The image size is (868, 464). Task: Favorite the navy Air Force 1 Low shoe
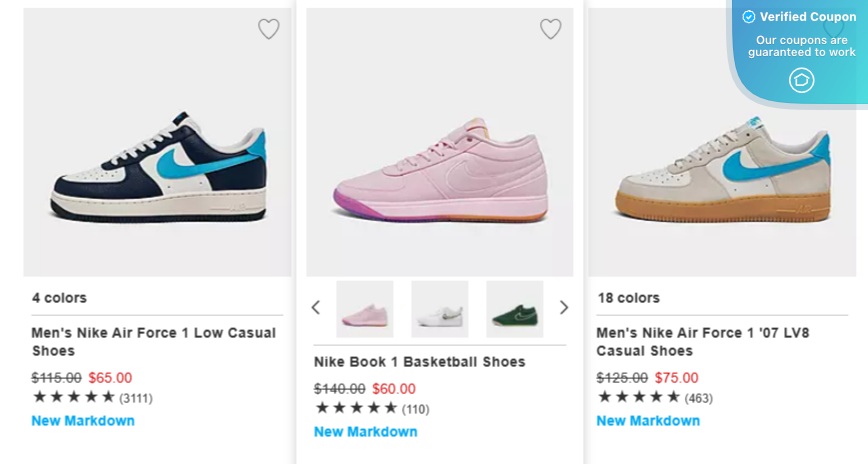[x=269, y=29]
